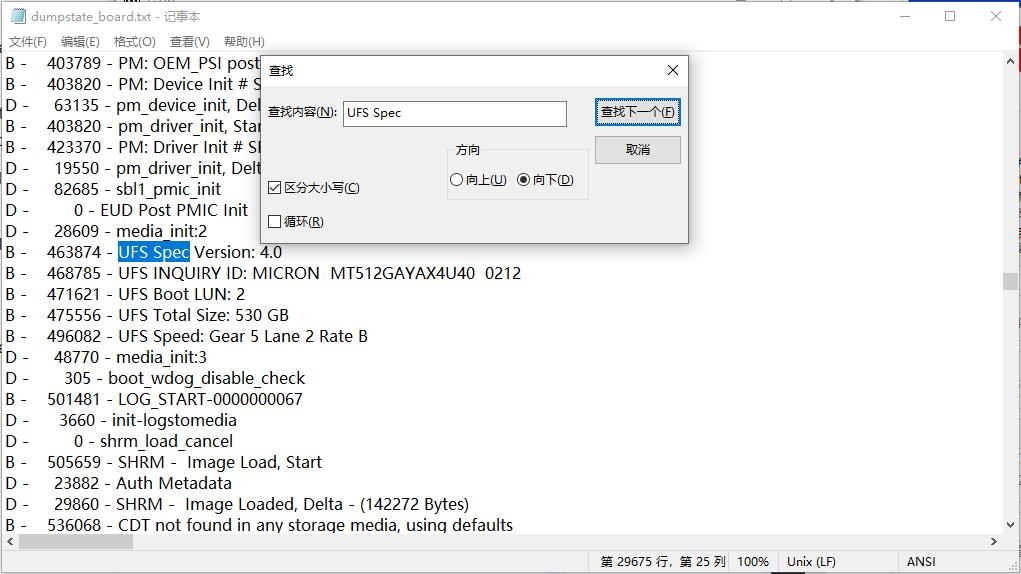Image resolution: width=1021 pixels, height=574 pixels.
Task: Close the Find dialog with X
Action: pos(673,70)
